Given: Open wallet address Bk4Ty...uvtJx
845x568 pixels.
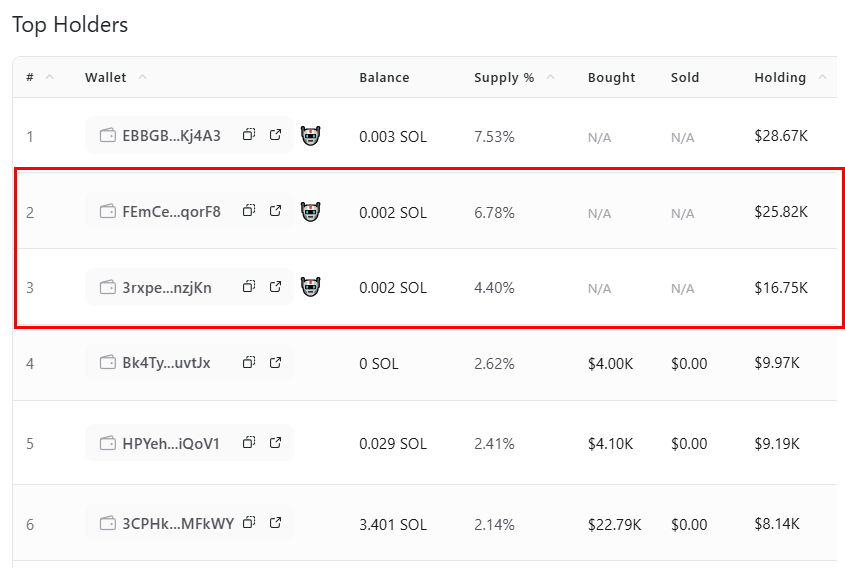Looking at the screenshot, I should (x=167, y=363).
